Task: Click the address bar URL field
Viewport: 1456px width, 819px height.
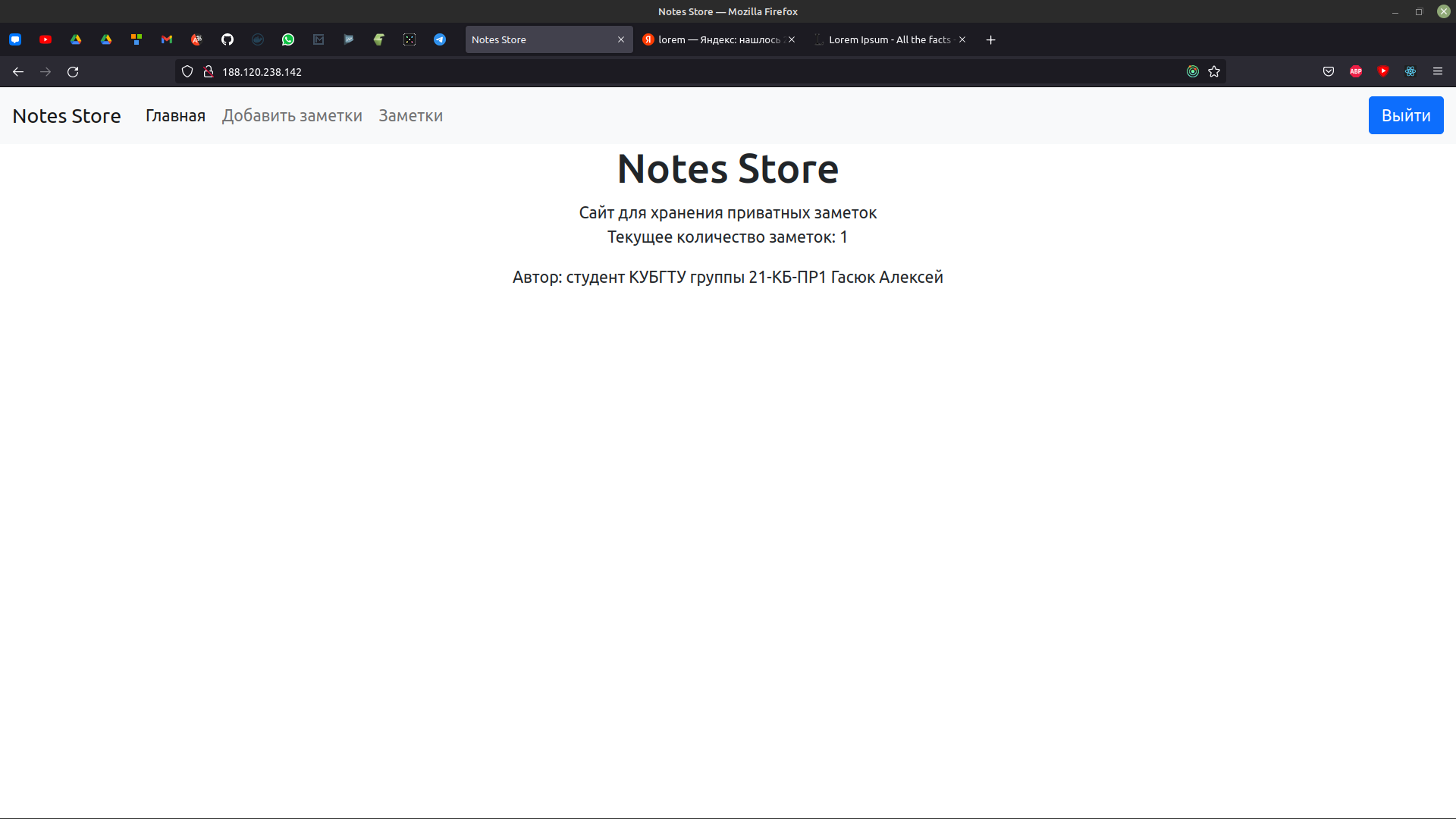Action: (x=607, y=71)
